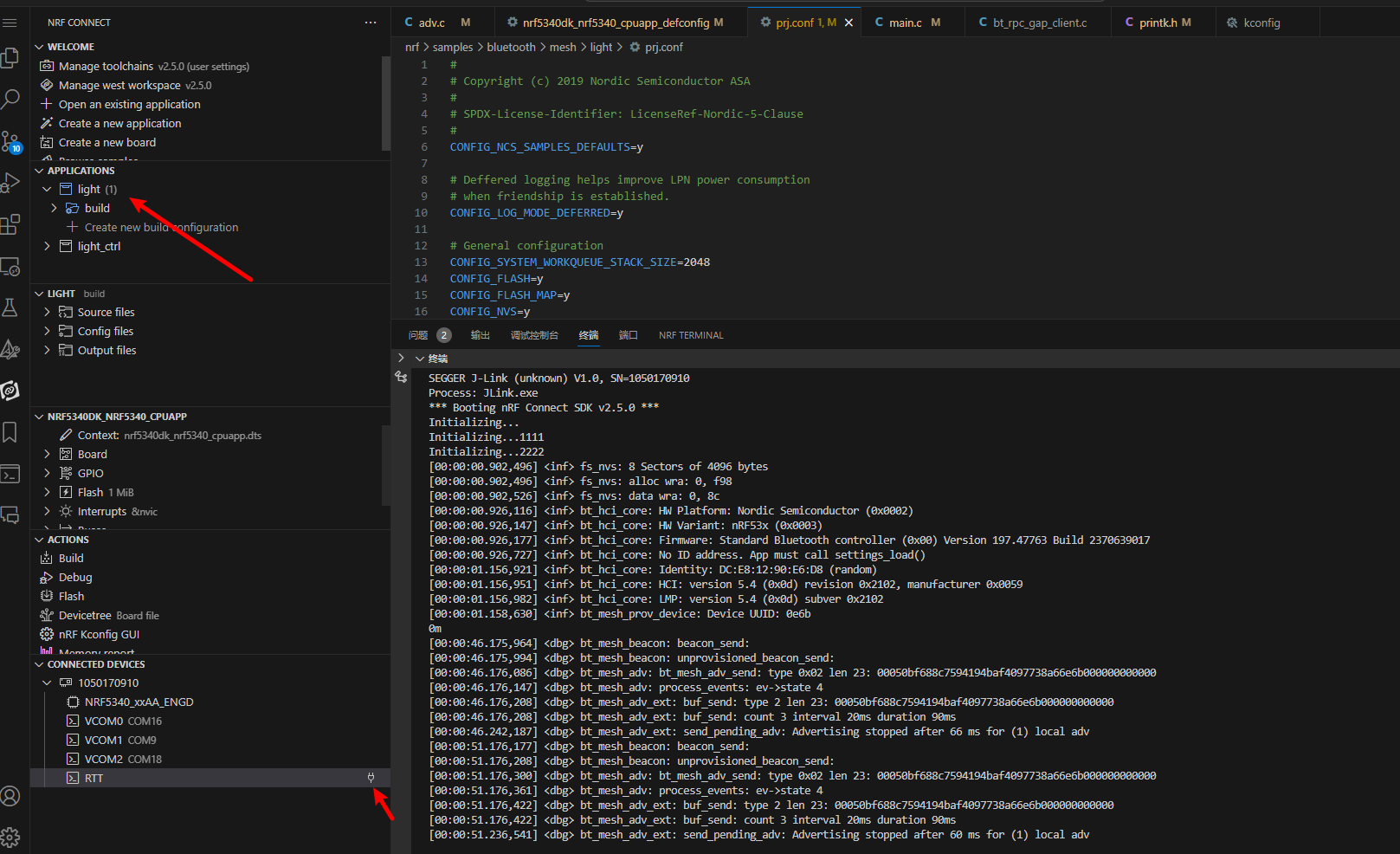This screenshot has width=1400, height=854.
Task: Switch to bt_rpc_gap_client.c tab
Action: coord(1038,23)
